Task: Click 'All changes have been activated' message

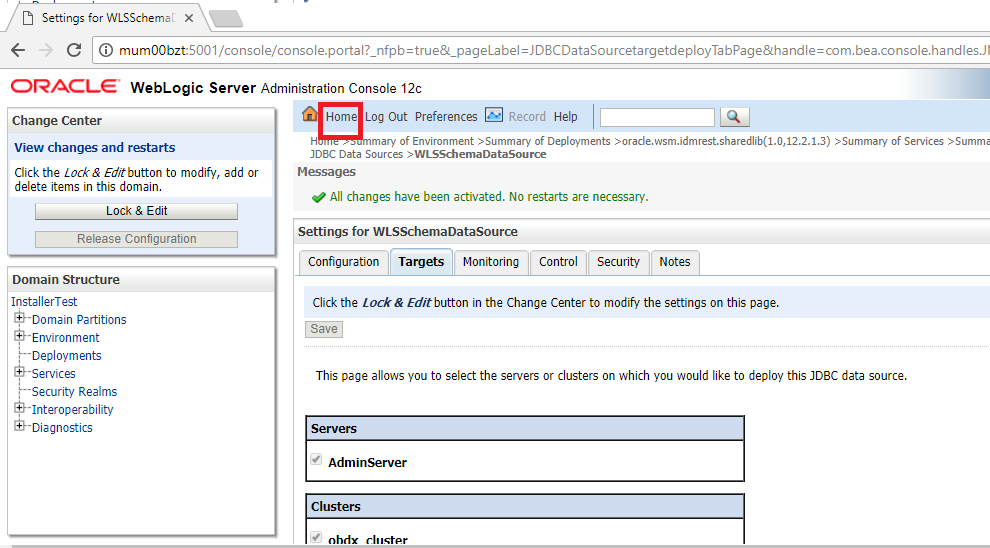Action: (x=489, y=197)
